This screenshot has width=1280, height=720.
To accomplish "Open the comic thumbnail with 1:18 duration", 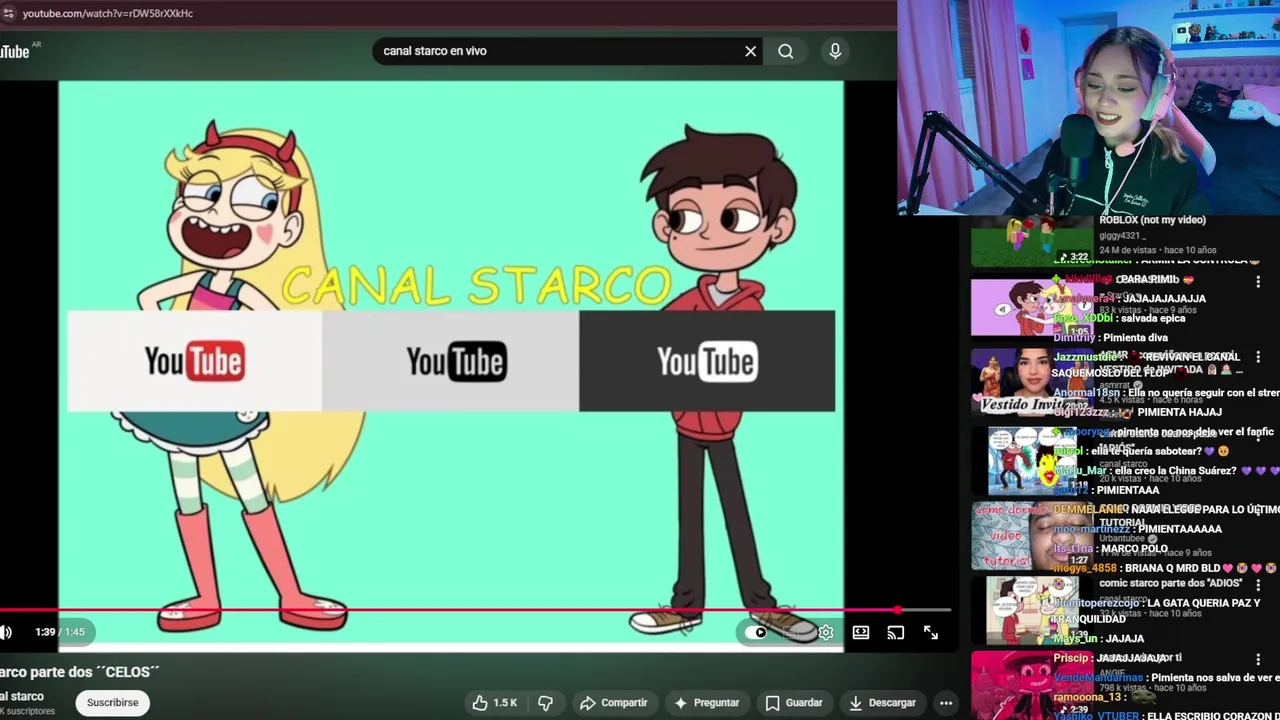I will pos(1032,461).
